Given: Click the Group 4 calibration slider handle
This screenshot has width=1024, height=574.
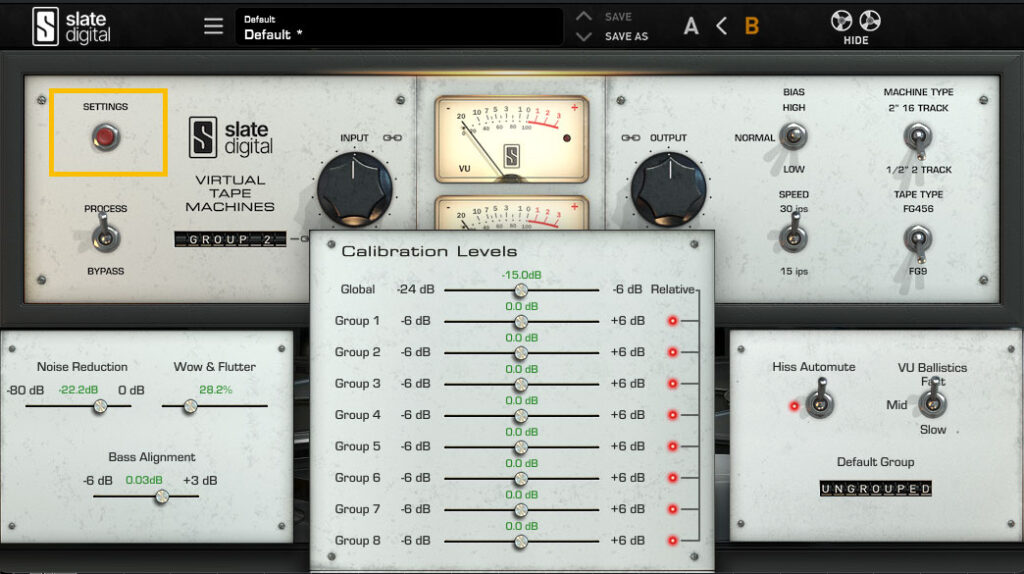Looking at the screenshot, I should pyautogui.click(x=520, y=416).
